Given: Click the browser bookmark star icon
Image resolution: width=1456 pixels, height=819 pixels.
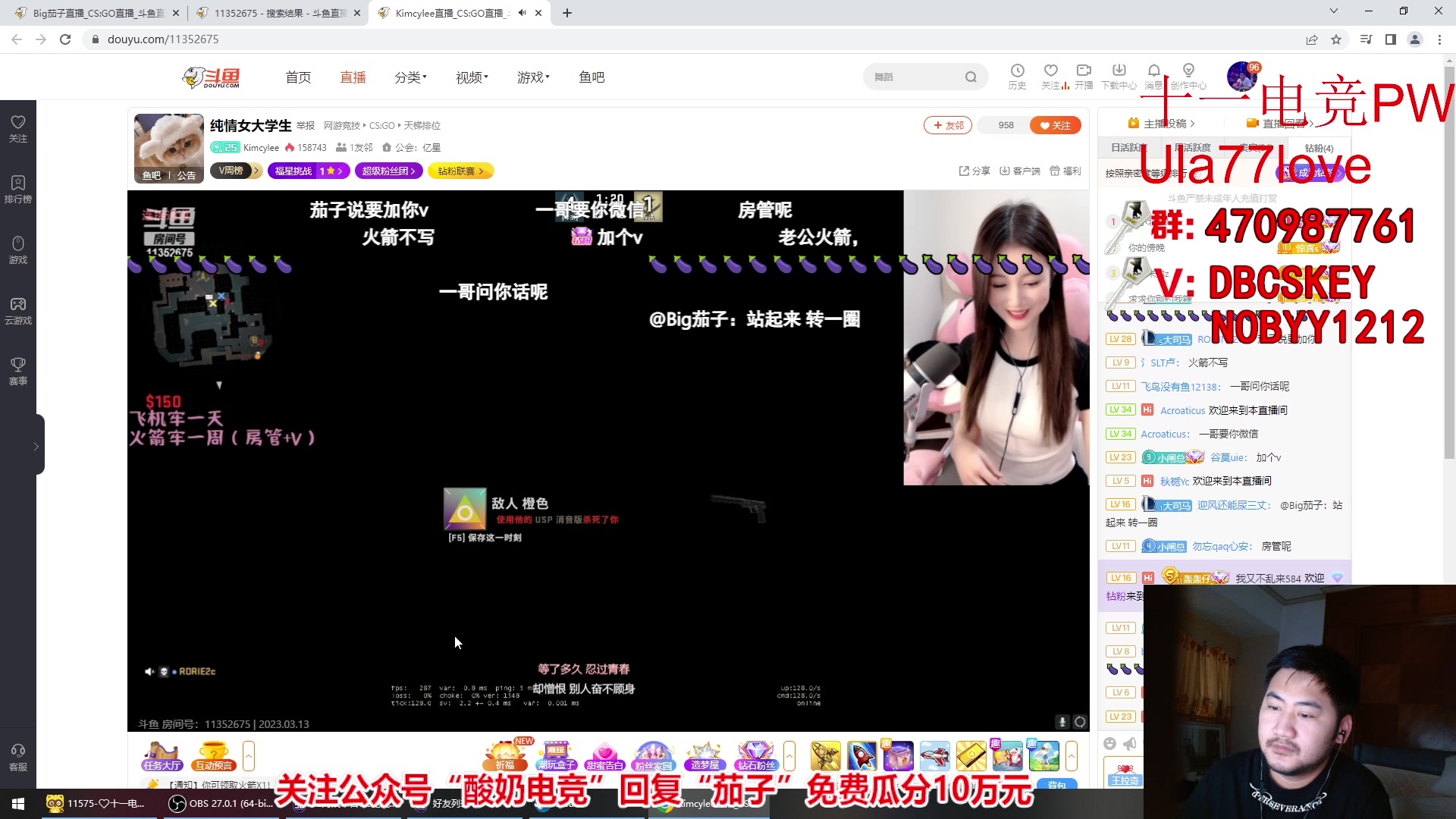Looking at the screenshot, I should [x=1336, y=39].
